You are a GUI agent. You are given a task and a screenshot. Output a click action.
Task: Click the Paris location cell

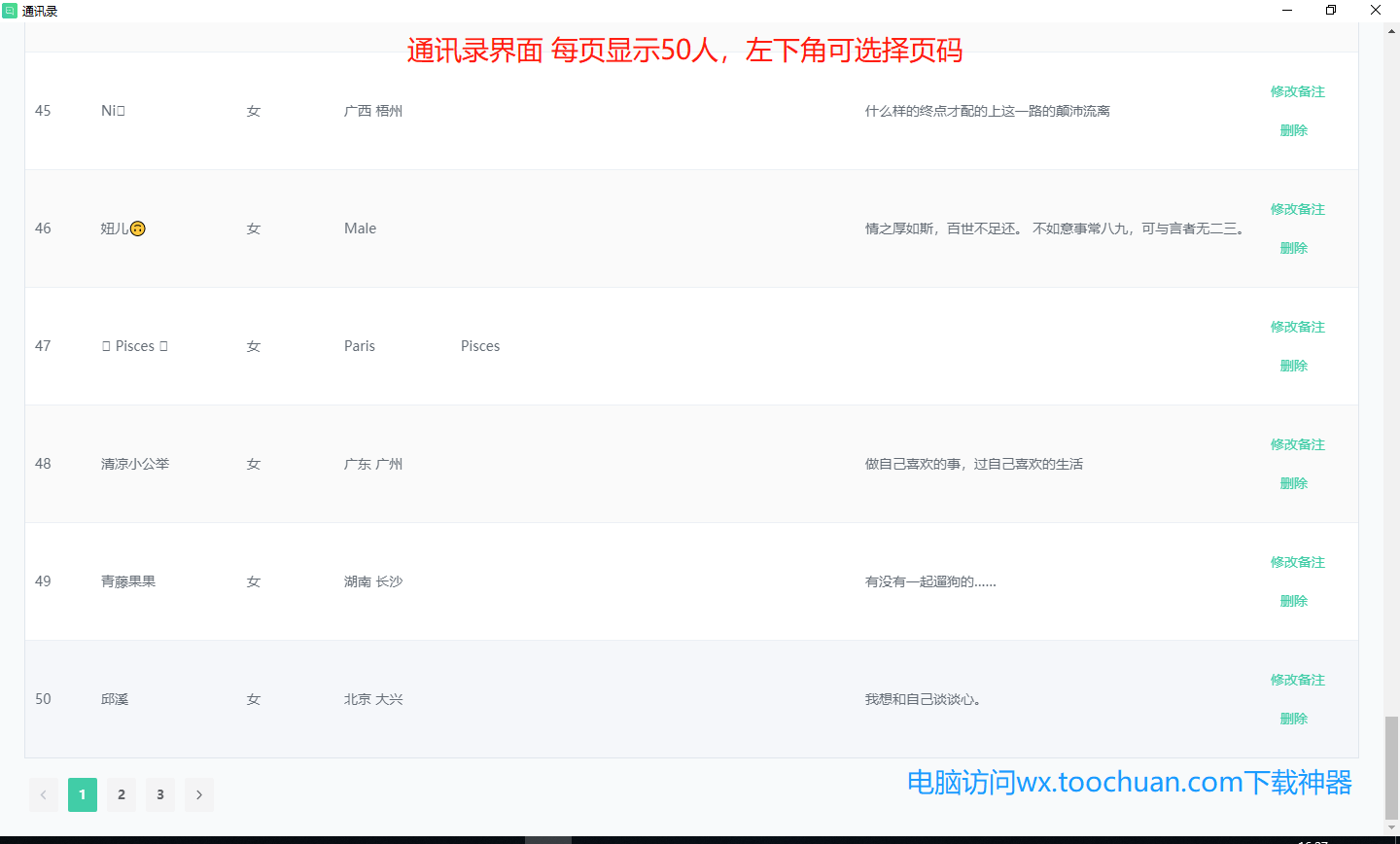point(360,346)
